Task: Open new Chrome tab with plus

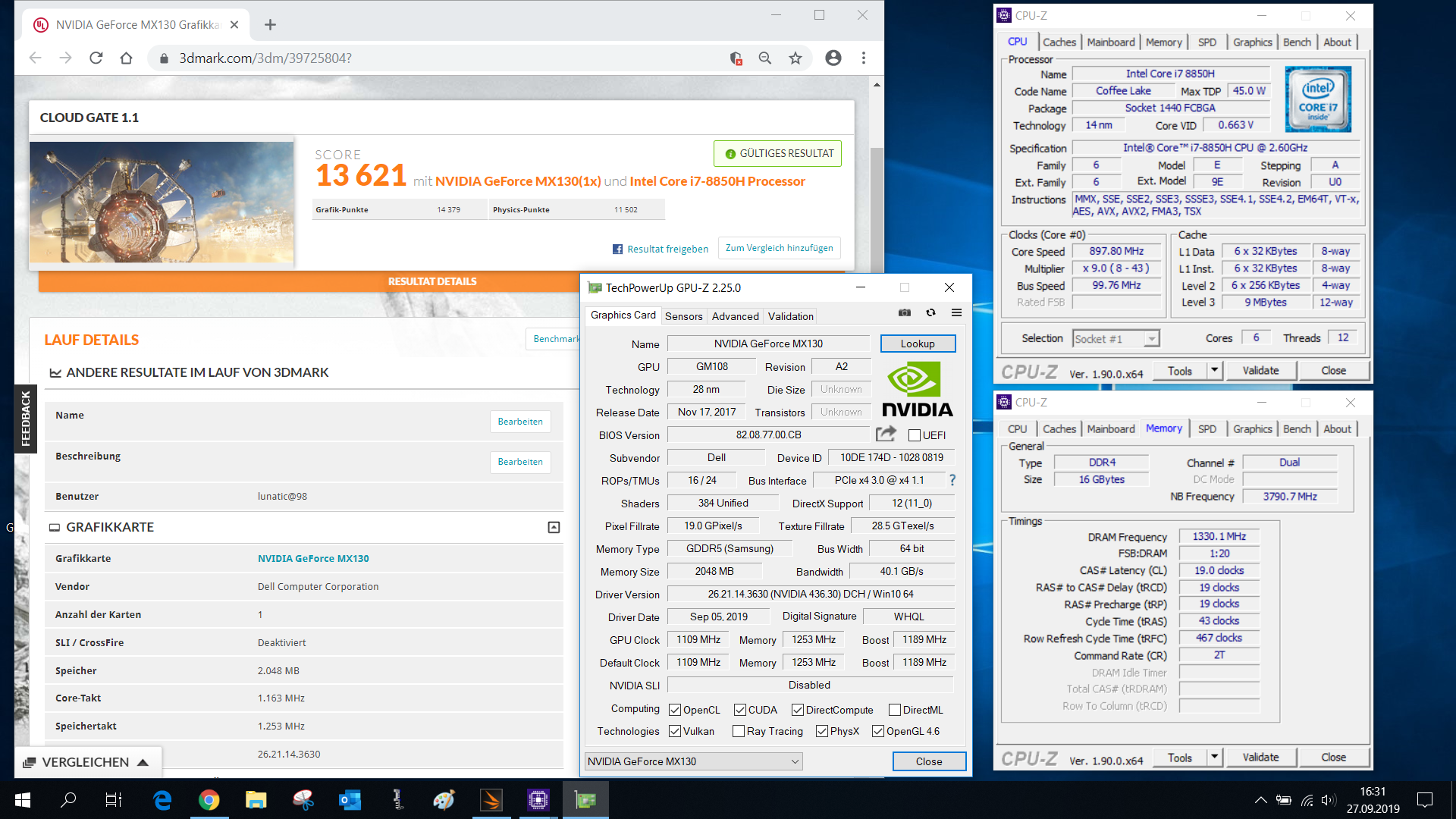Action: point(270,25)
